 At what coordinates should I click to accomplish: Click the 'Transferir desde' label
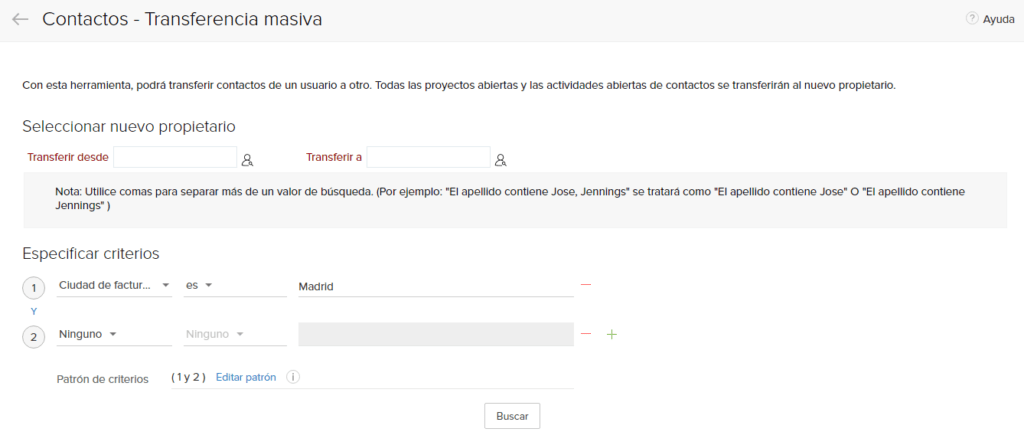click(x=68, y=157)
